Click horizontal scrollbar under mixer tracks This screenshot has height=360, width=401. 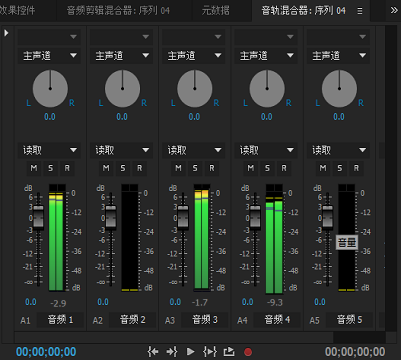pos(174,337)
